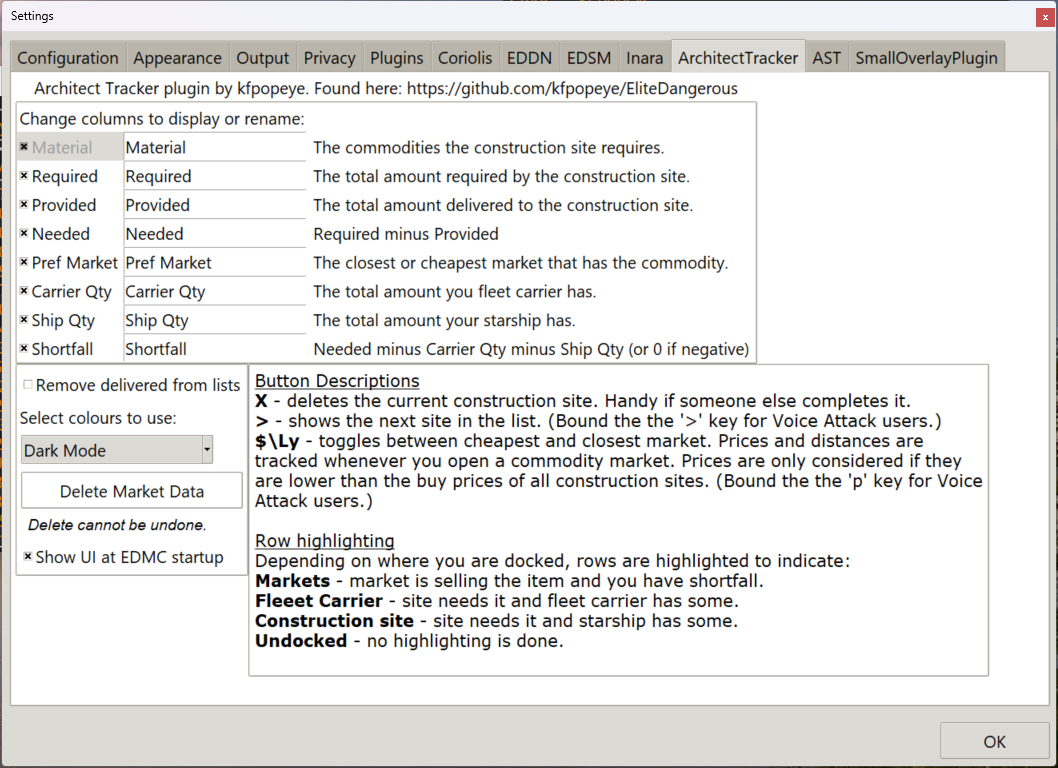Click the bold 'Fleeet Carrier' entry
The image size is (1058, 768).
pos(318,601)
